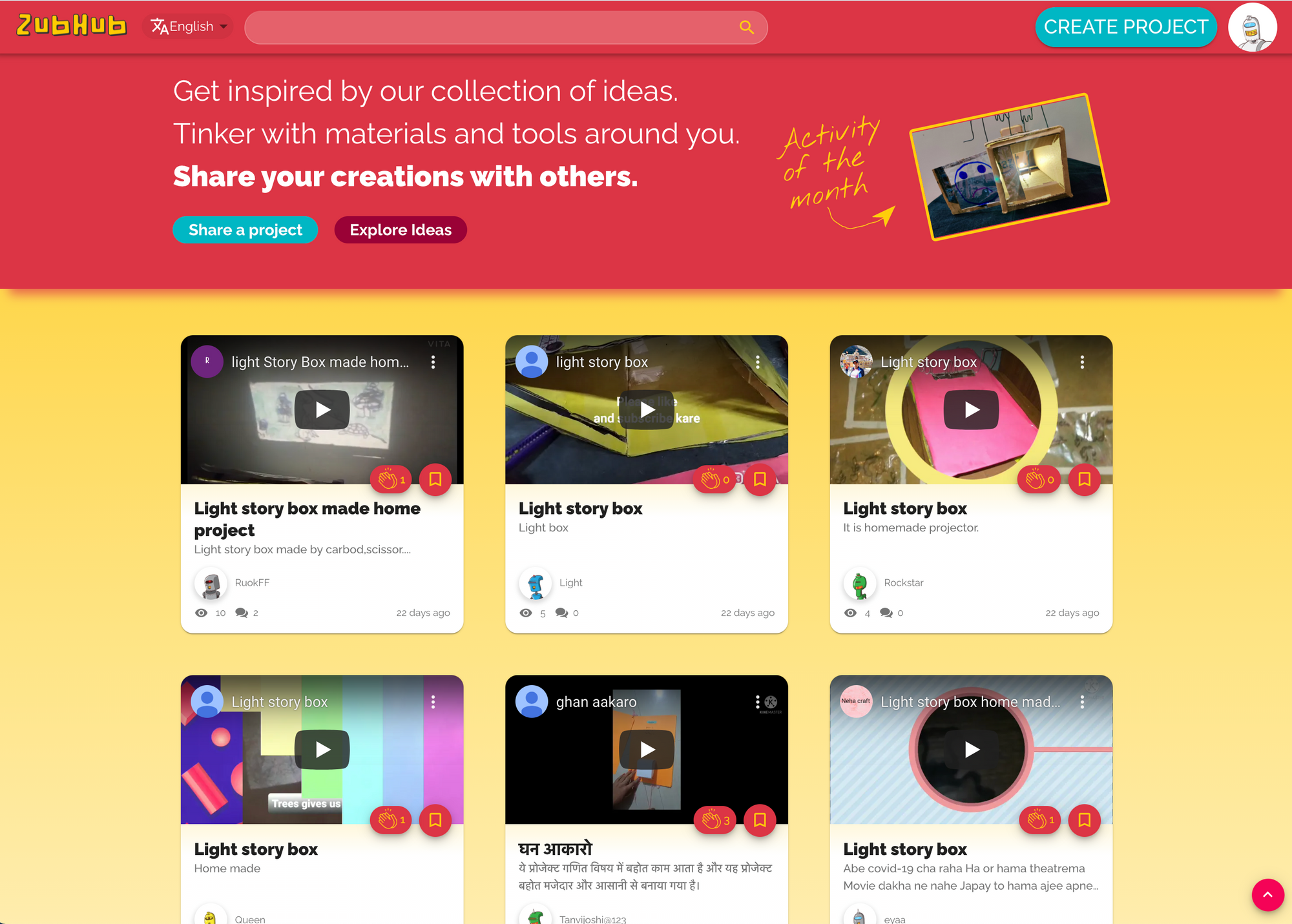Play the Rockstar Light story box video

click(971, 409)
